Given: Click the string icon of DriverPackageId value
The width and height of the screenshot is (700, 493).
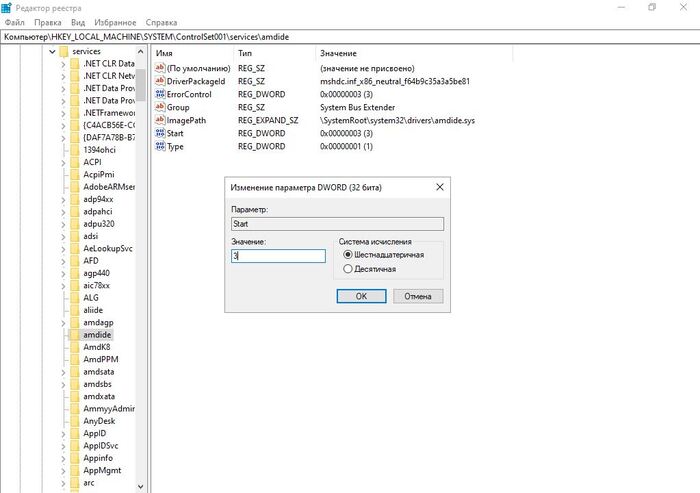Looking at the screenshot, I should [160, 81].
